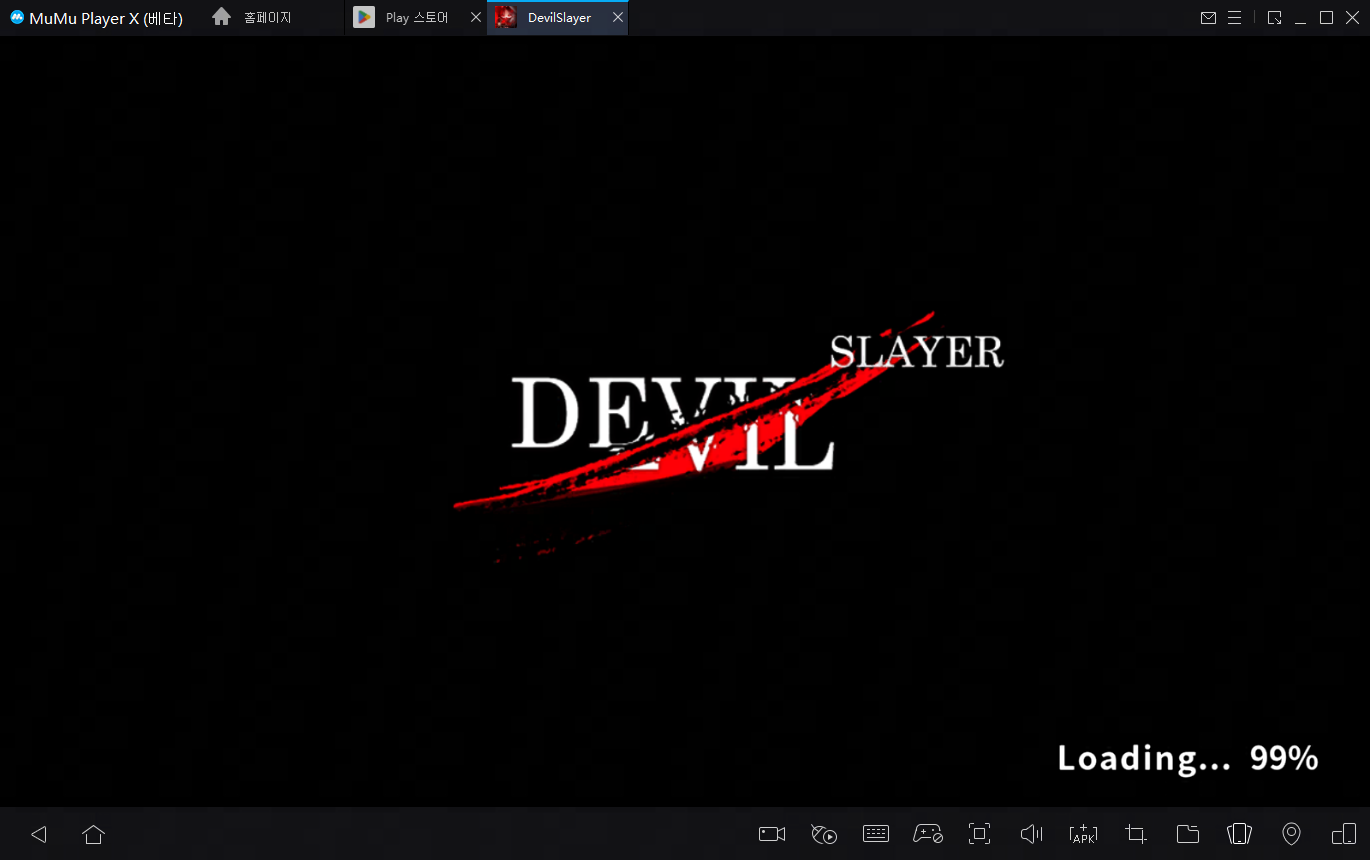The image size is (1370, 860).
Task: Click the Loading... 99% text
Action: coord(1188,758)
